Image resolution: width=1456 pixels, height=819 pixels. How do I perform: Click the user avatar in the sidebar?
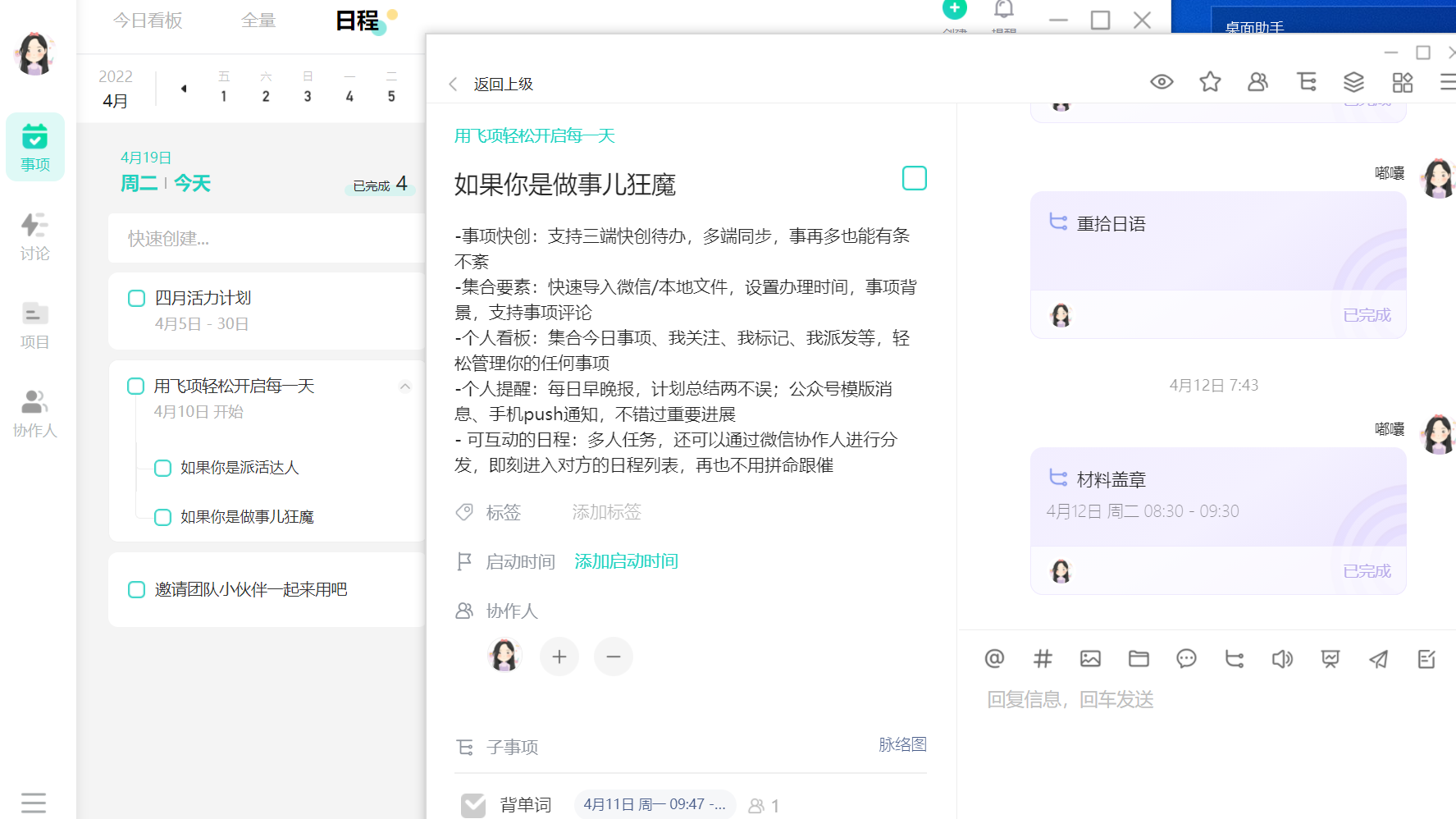(x=34, y=53)
